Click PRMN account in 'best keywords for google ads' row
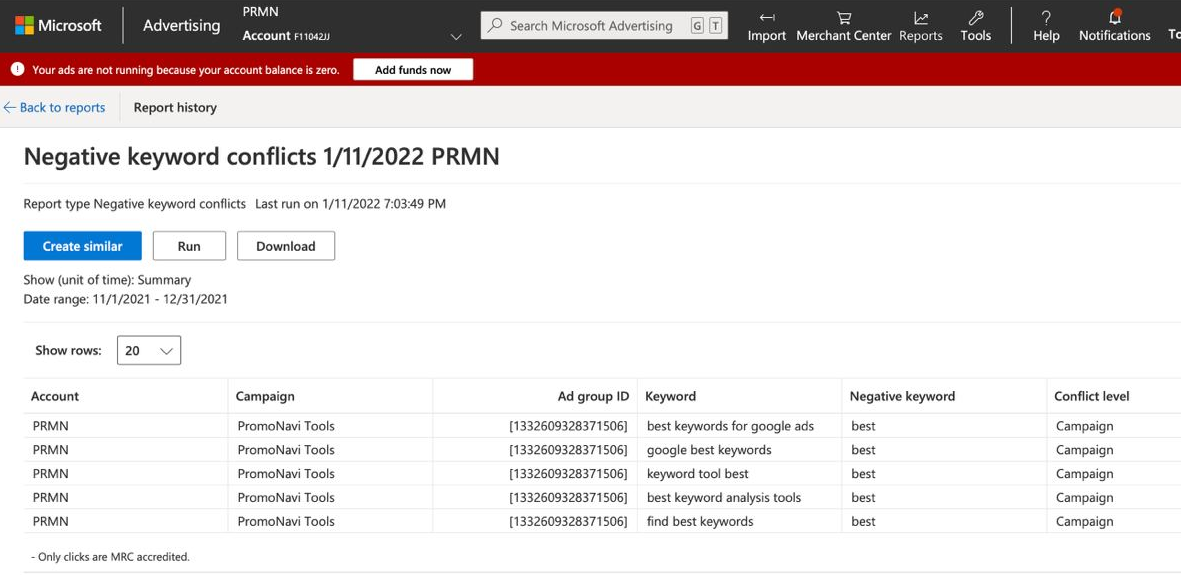This screenshot has height=575, width=1181. coord(50,426)
